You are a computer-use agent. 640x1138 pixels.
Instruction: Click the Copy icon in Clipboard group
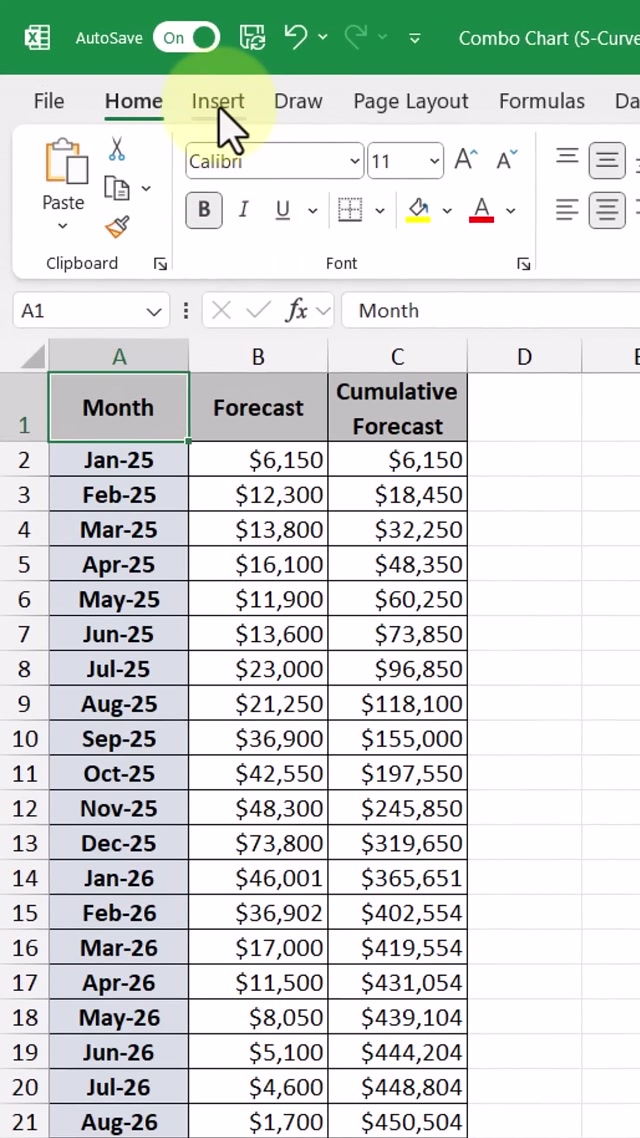(x=117, y=189)
